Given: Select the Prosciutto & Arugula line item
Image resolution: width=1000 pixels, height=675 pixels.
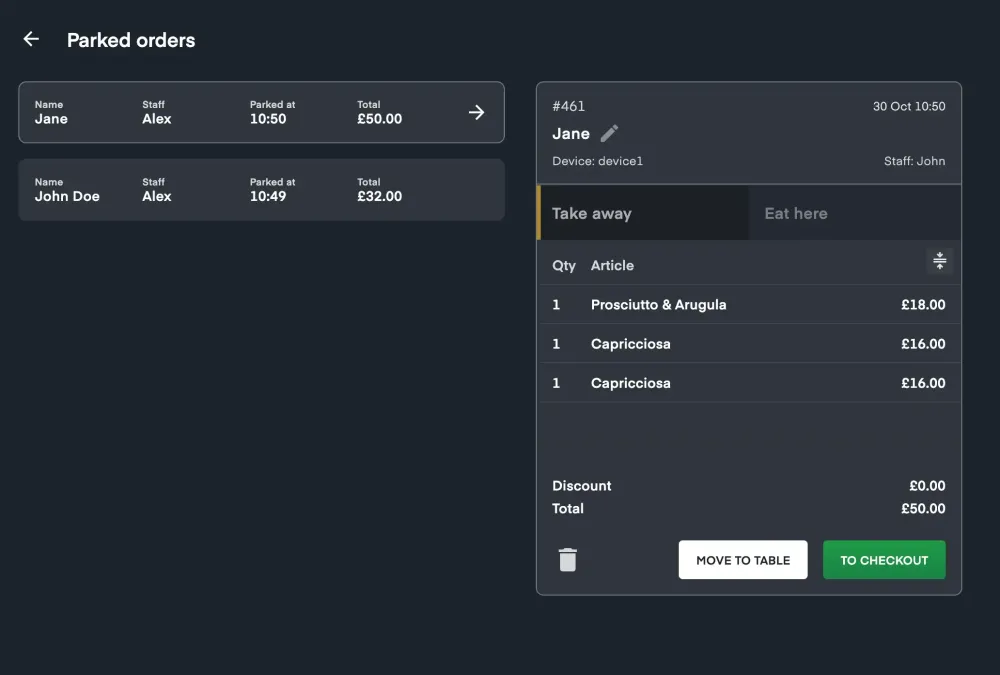Looking at the screenshot, I should tap(748, 304).
